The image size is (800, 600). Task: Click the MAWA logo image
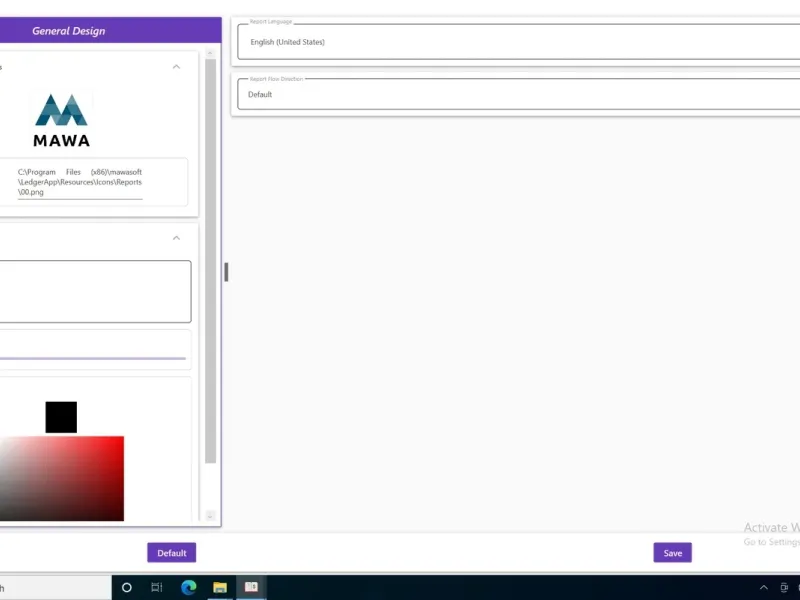coord(62,120)
